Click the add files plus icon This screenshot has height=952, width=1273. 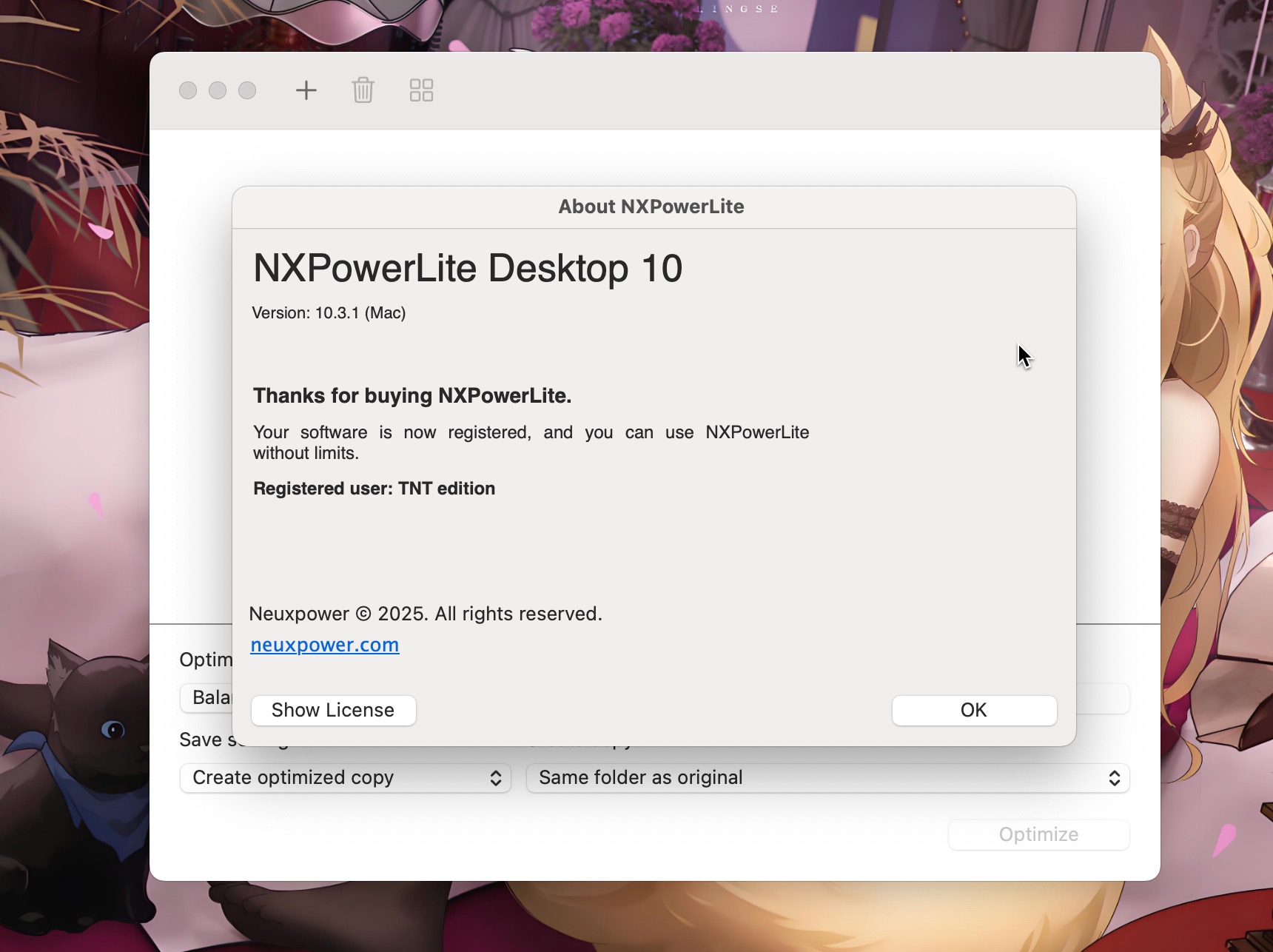(306, 90)
